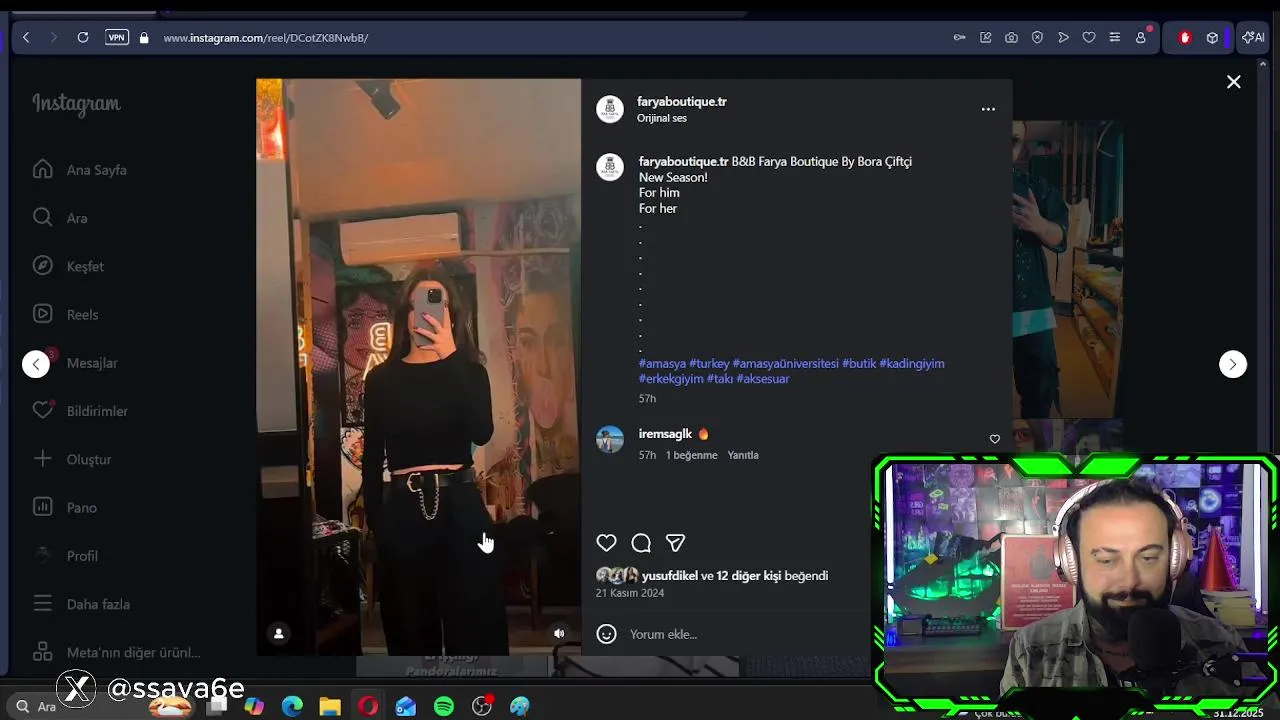Open Spotify from the taskbar

coord(444,706)
